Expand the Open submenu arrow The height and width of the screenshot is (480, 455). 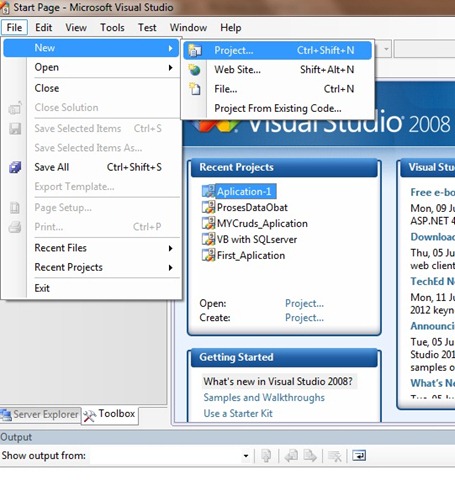171,68
